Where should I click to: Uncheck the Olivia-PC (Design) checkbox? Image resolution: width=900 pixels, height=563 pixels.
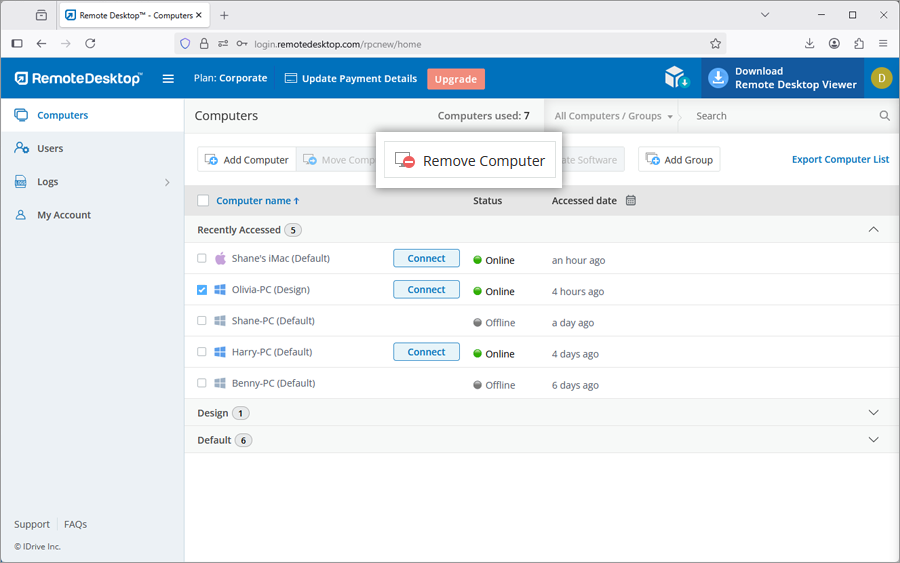pyautogui.click(x=202, y=290)
